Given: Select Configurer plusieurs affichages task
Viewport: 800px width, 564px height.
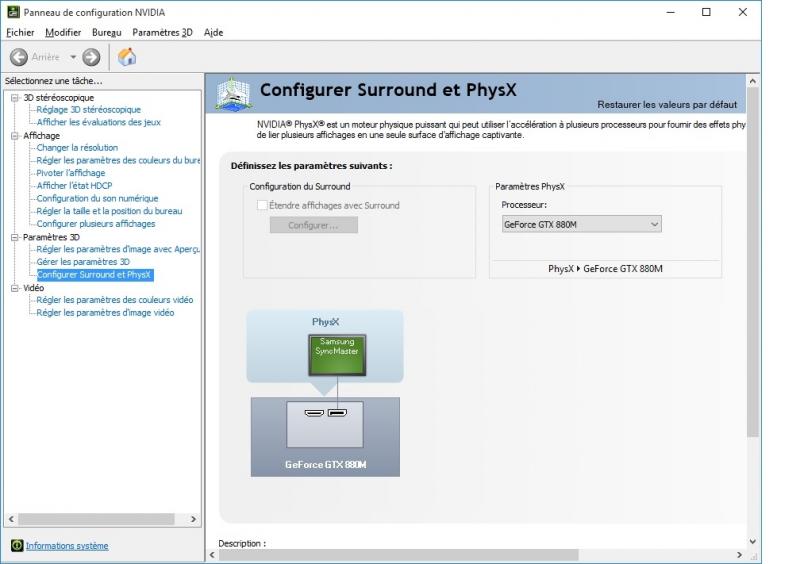Looking at the screenshot, I should pos(96,224).
